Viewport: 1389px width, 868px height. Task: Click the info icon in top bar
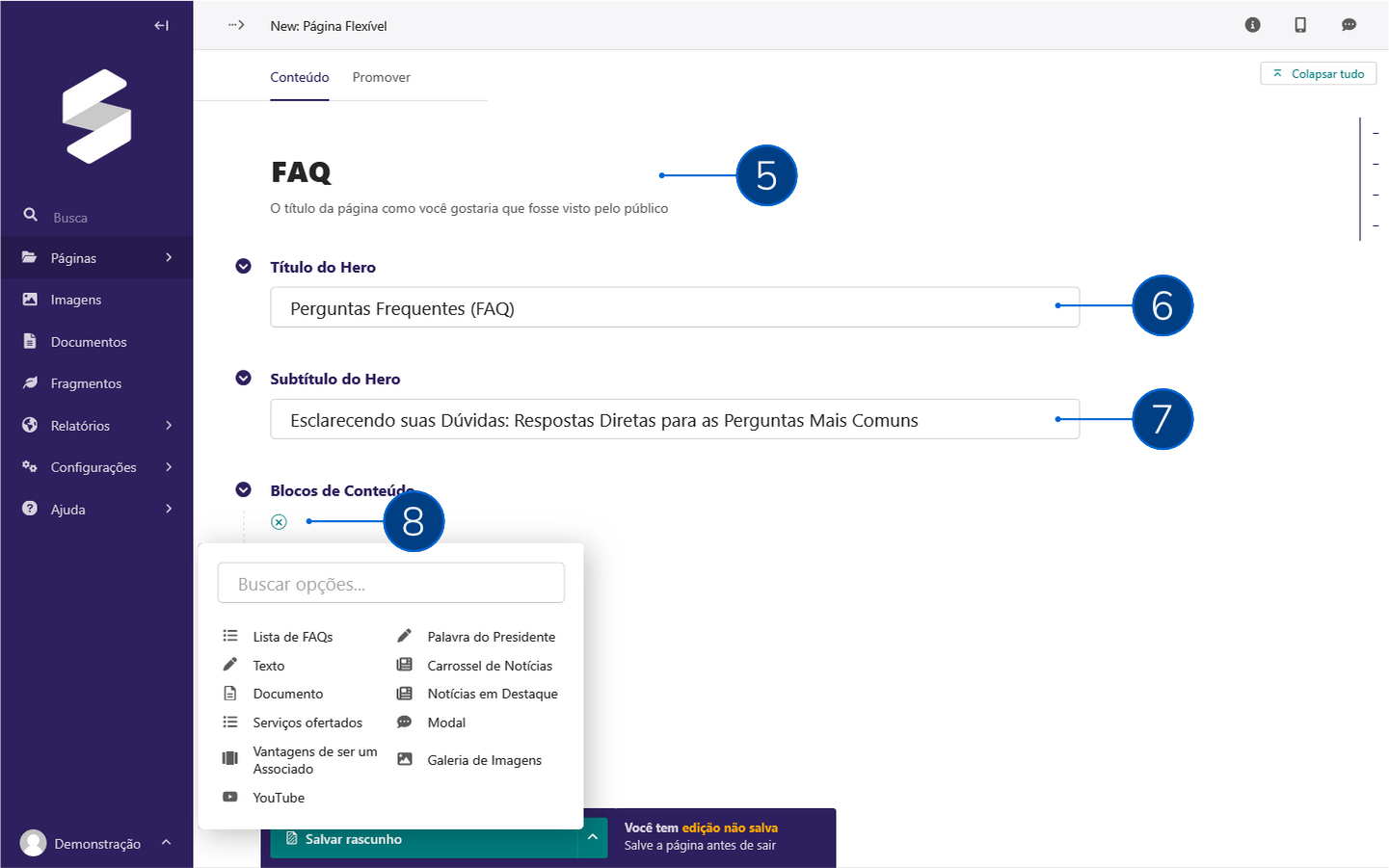pos(1252,25)
